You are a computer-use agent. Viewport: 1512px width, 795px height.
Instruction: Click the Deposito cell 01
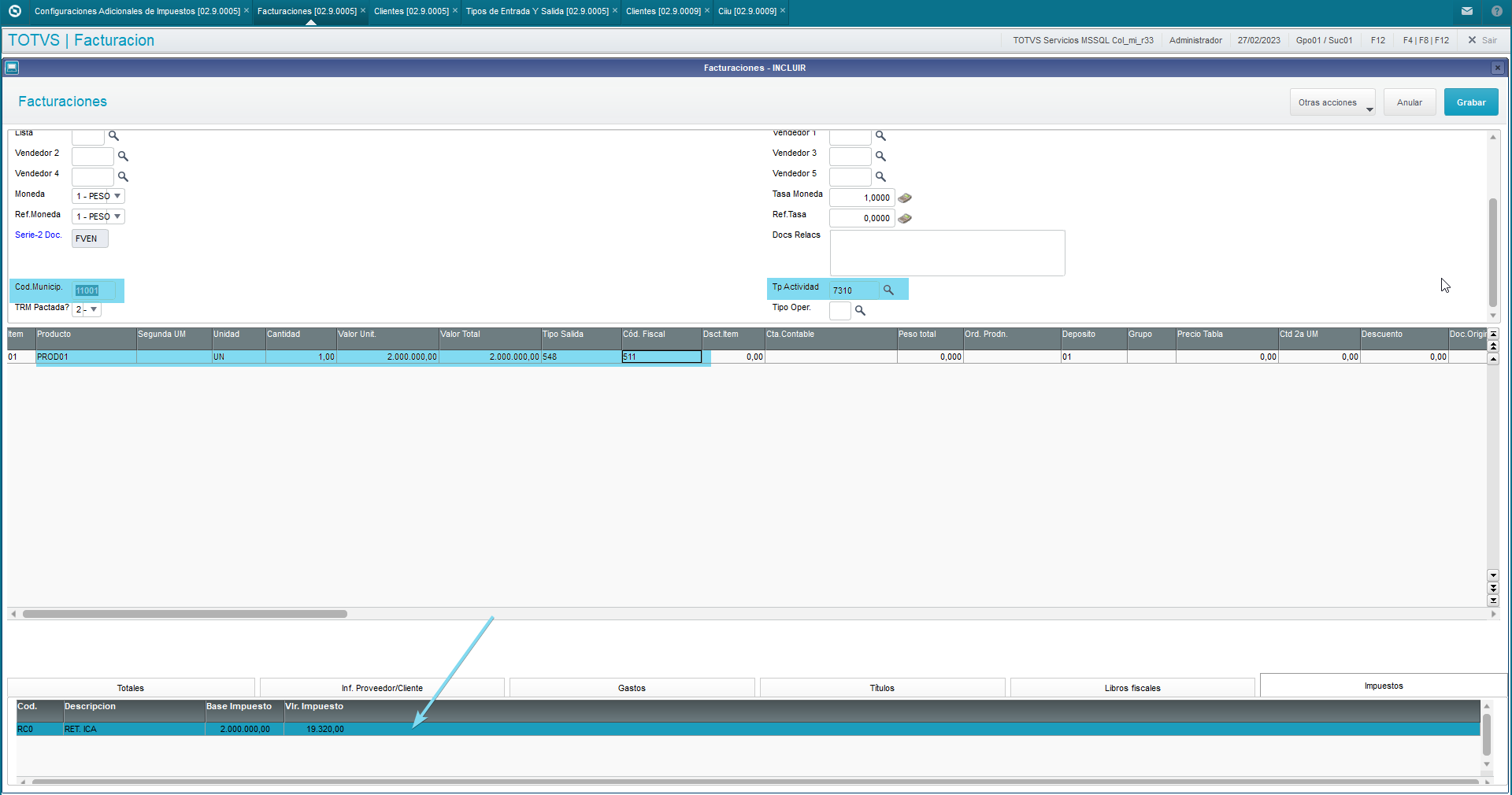pos(1094,357)
